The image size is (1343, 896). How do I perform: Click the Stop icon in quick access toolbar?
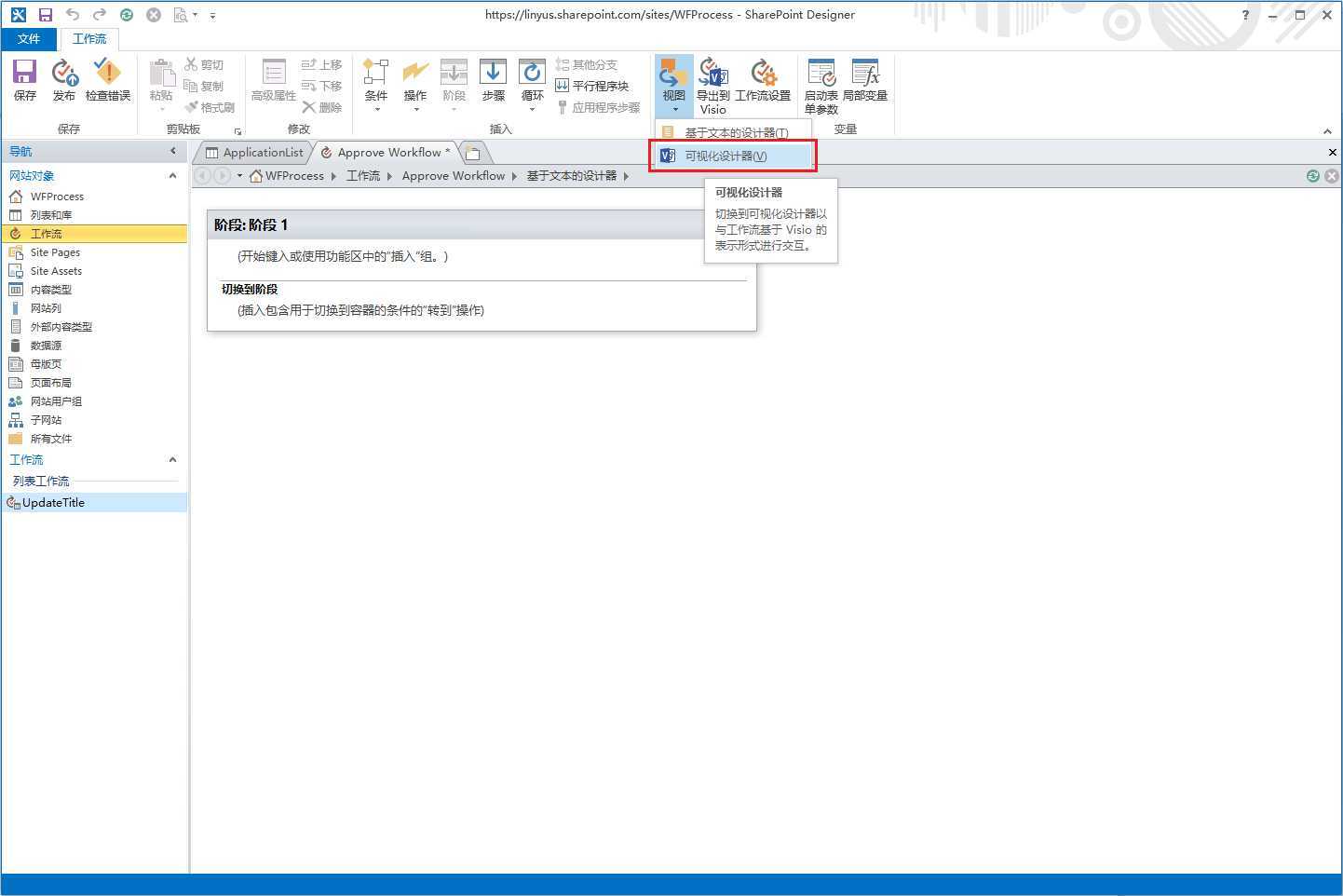click(154, 14)
